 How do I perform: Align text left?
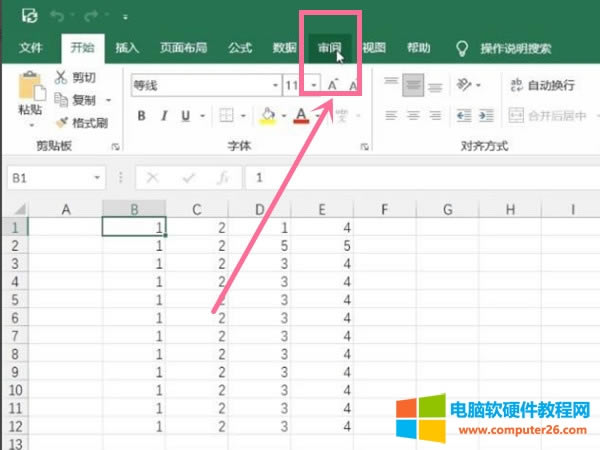click(x=391, y=115)
